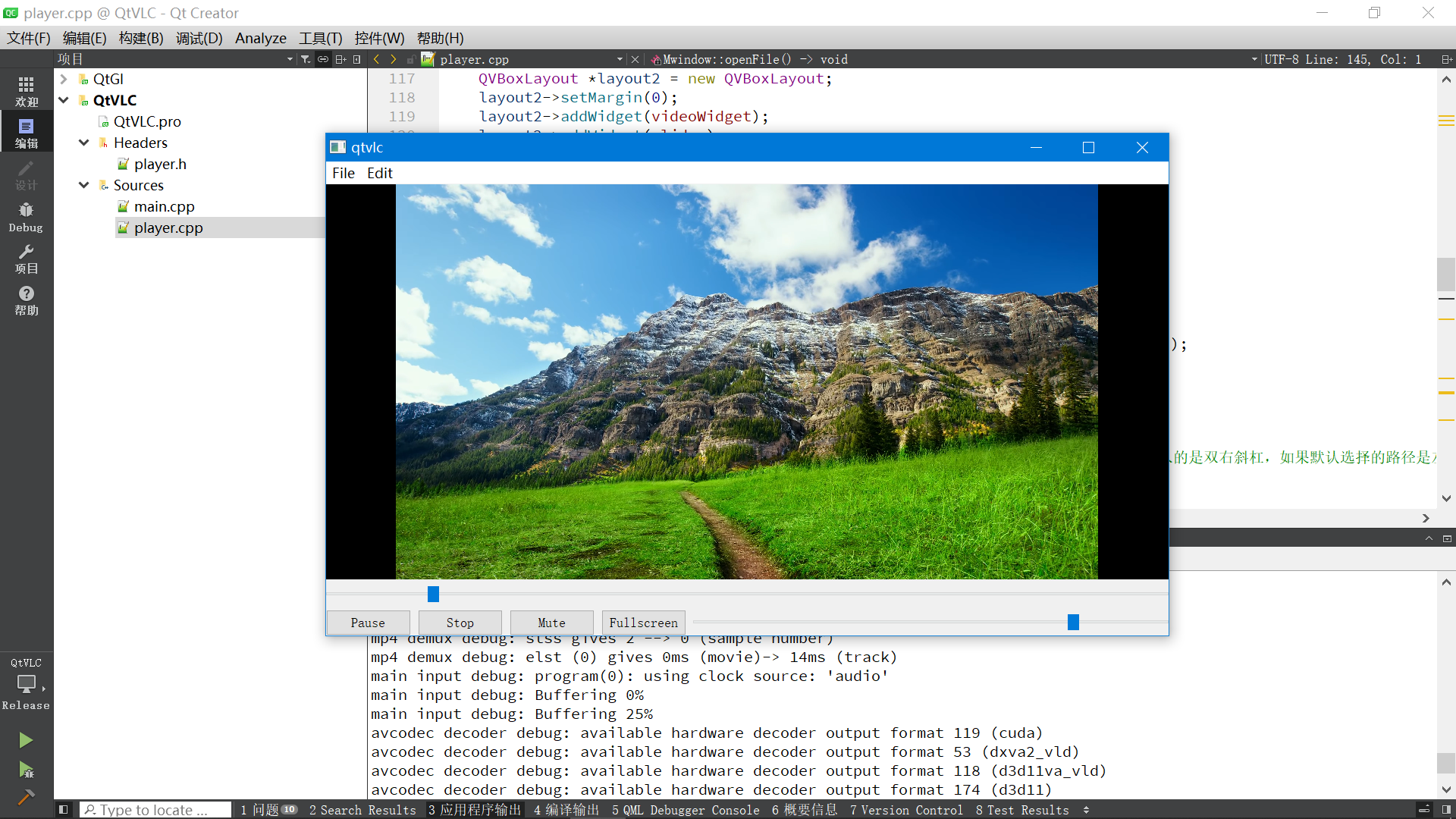
Task: Click the Edit mode icon in sidebar
Action: tap(27, 133)
